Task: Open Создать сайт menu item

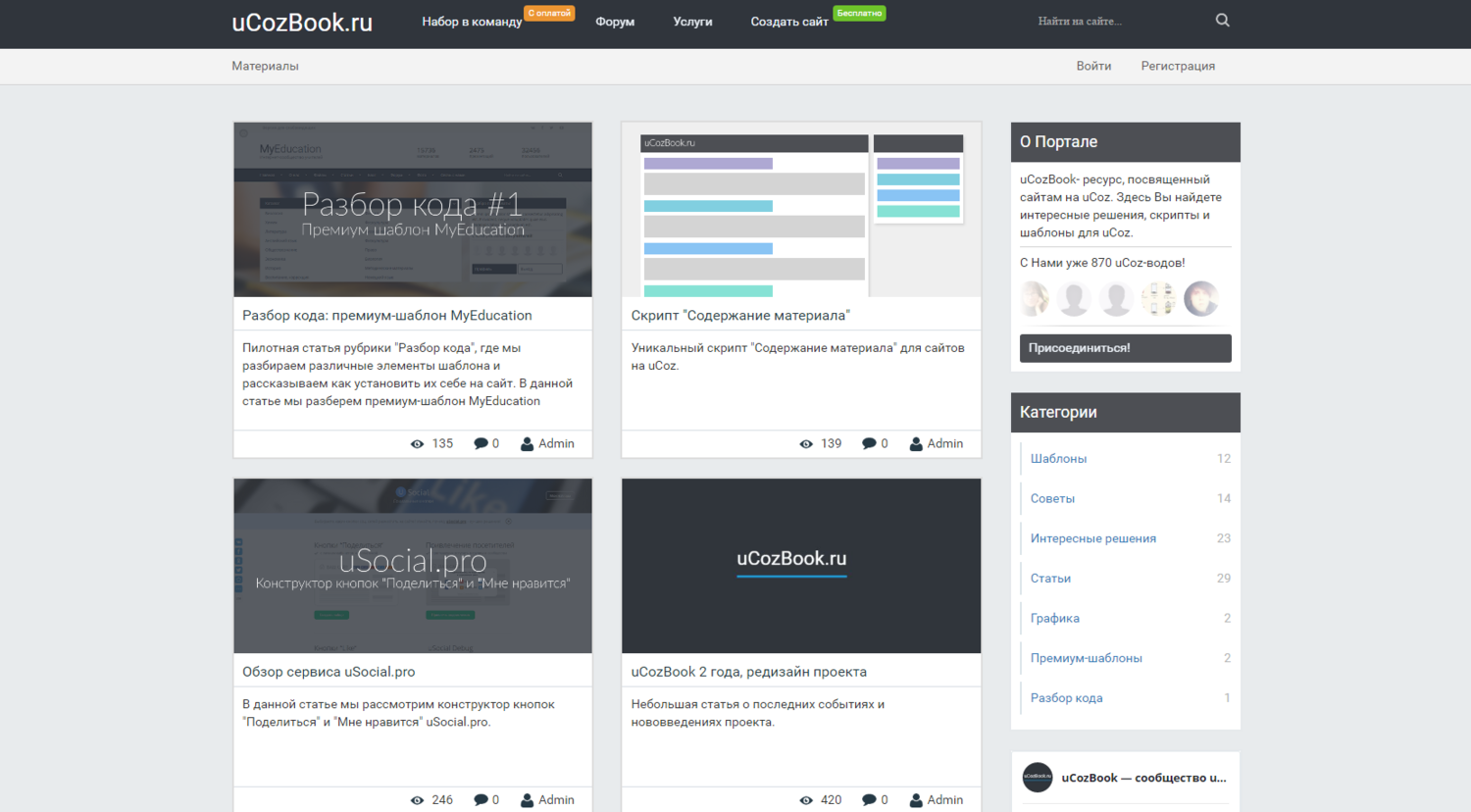Action: (x=789, y=22)
